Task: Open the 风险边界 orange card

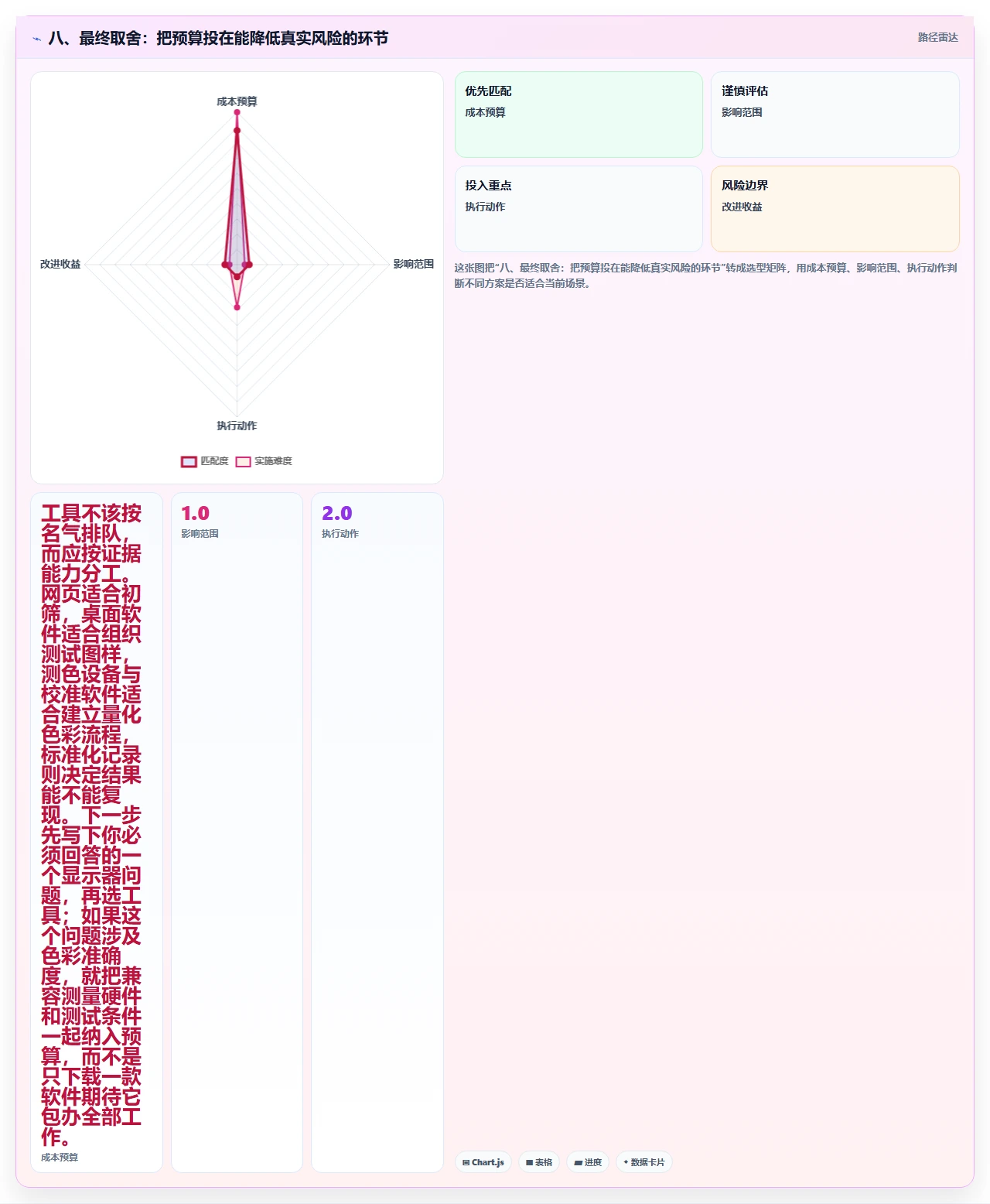Action: tap(835, 209)
